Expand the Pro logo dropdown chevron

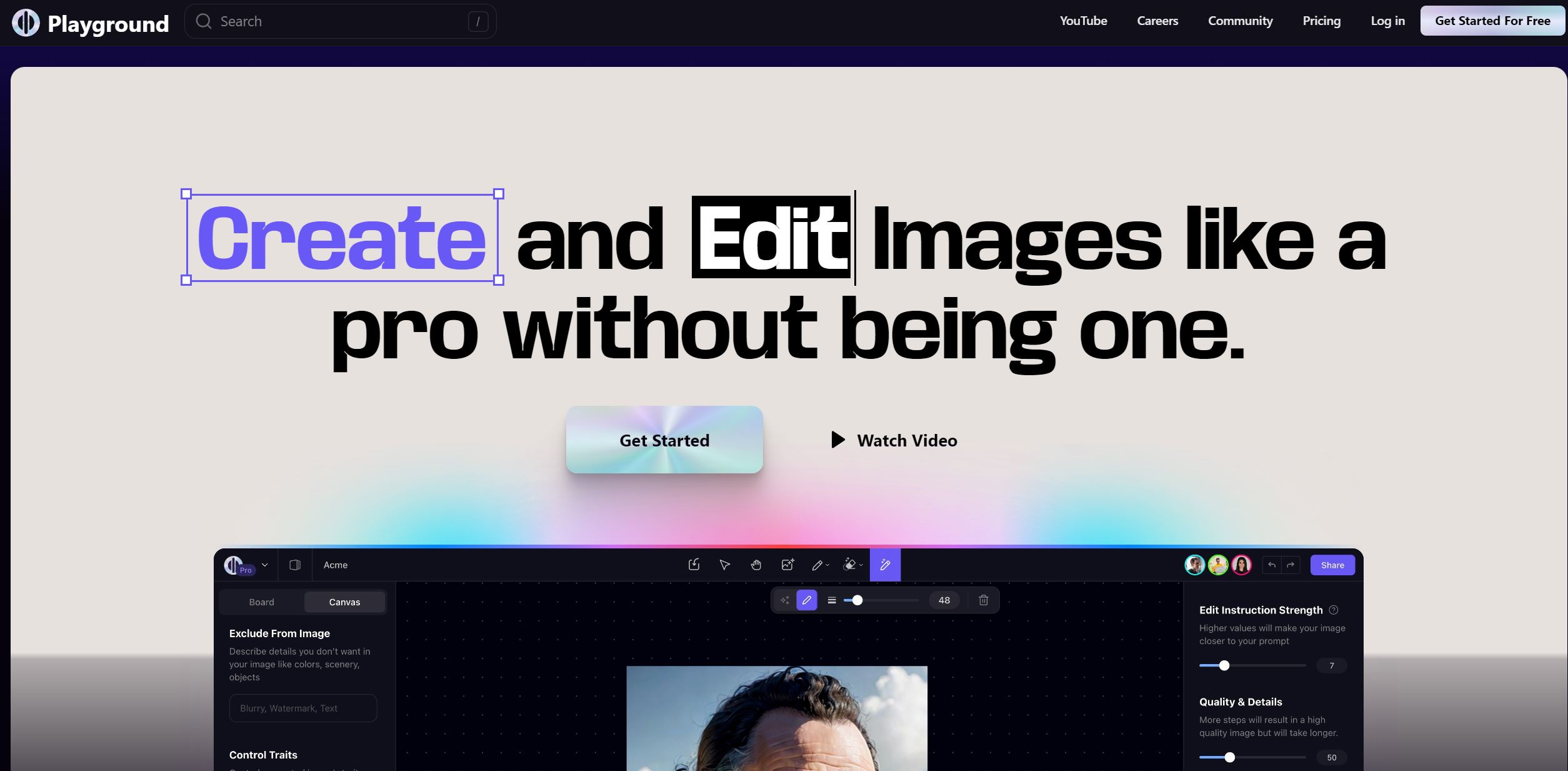(x=264, y=565)
